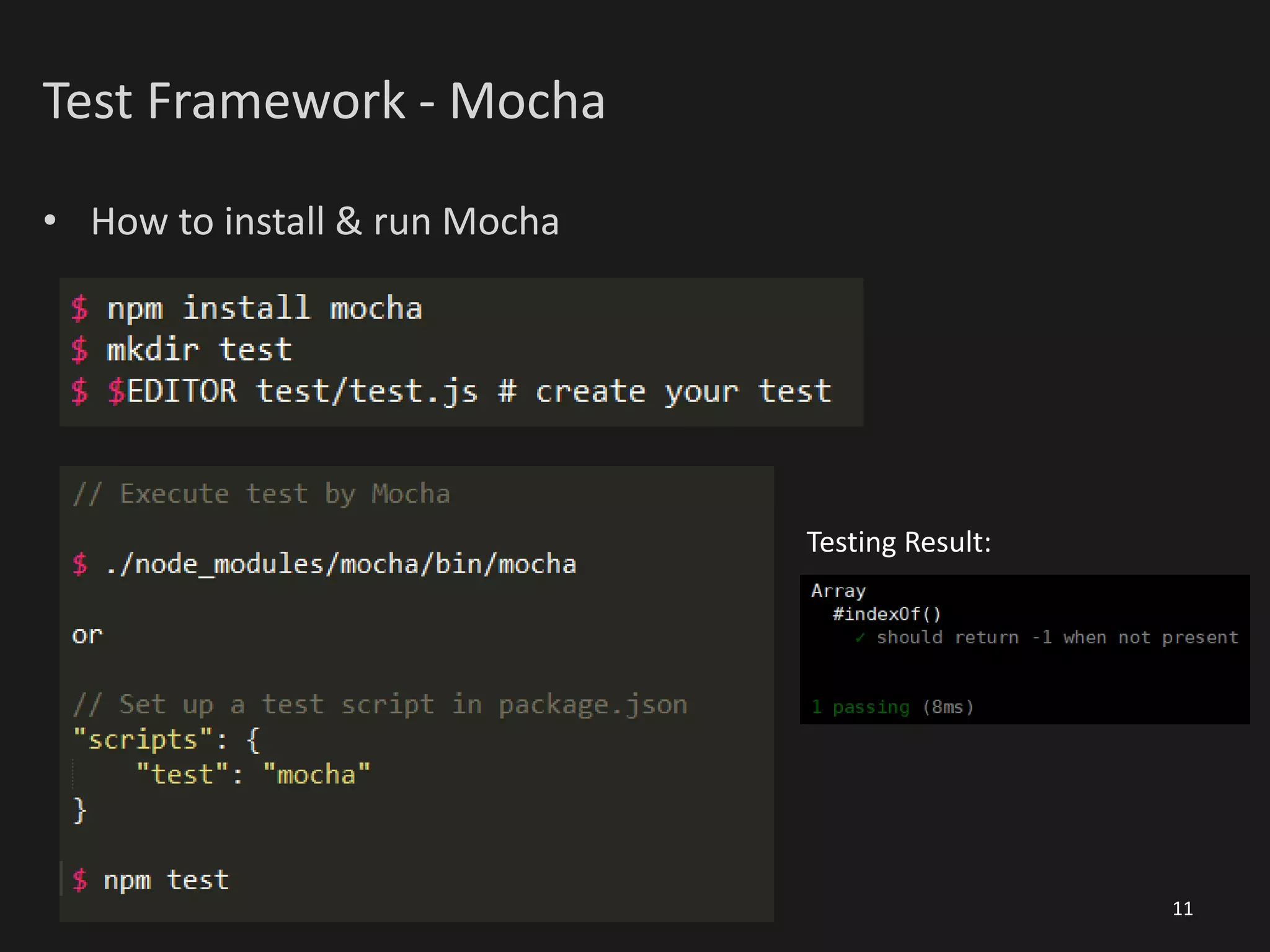Click the 'mkdir test' command line
The image size is (1270, 952).
coord(198,350)
